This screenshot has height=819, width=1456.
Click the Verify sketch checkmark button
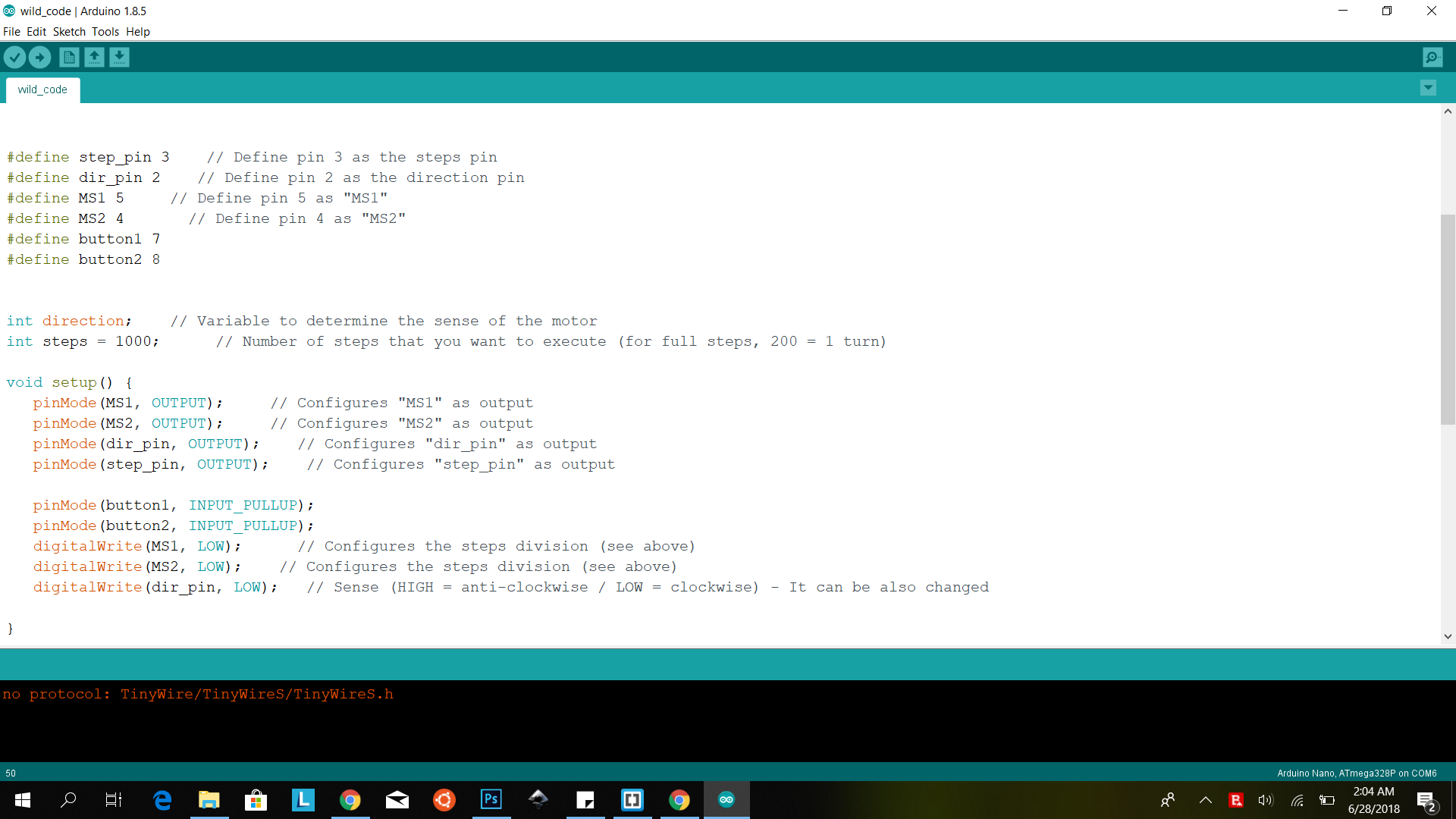tap(14, 57)
